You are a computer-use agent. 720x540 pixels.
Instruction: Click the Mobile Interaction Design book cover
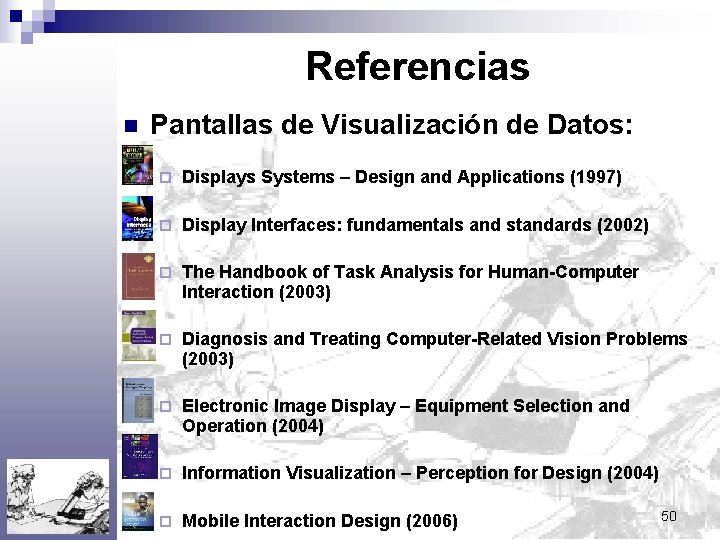[x=138, y=512]
